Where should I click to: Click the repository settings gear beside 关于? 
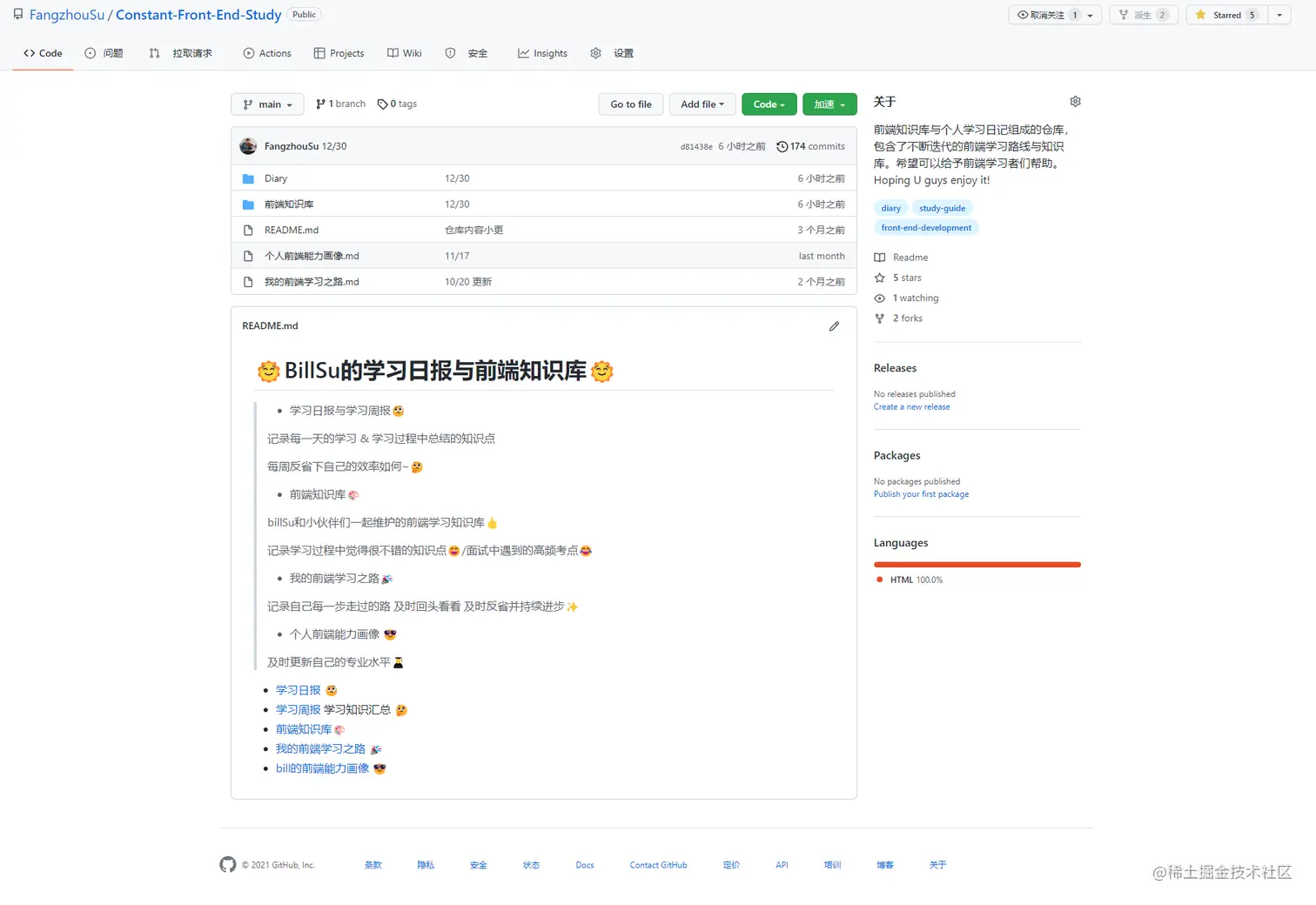click(1075, 102)
